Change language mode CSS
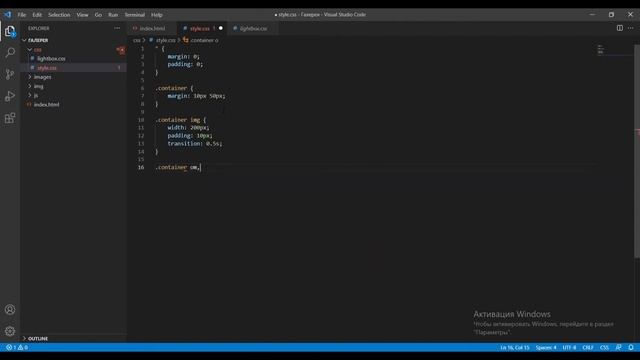 point(604,347)
